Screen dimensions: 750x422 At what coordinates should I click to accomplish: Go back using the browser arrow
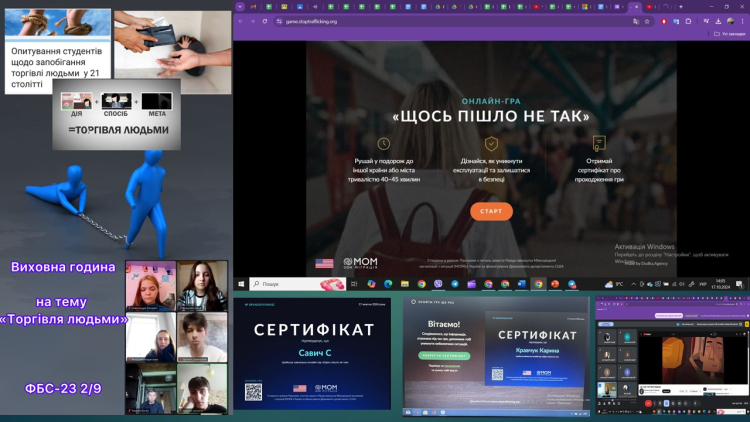241,20
